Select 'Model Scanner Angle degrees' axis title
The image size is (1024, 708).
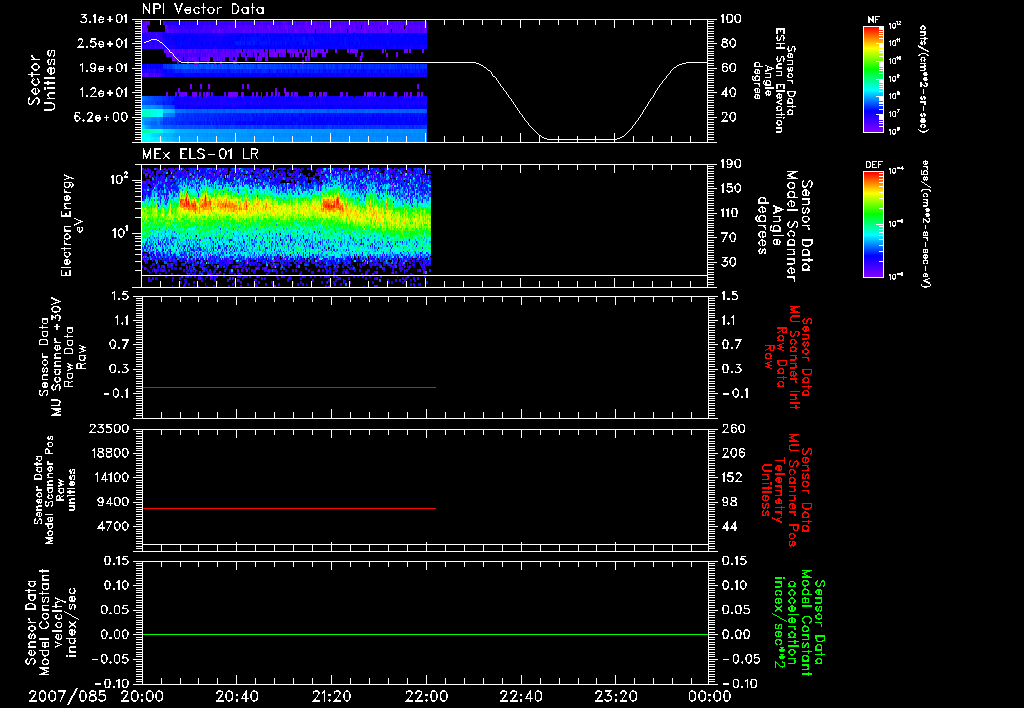pyautogui.click(x=784, y=226)
